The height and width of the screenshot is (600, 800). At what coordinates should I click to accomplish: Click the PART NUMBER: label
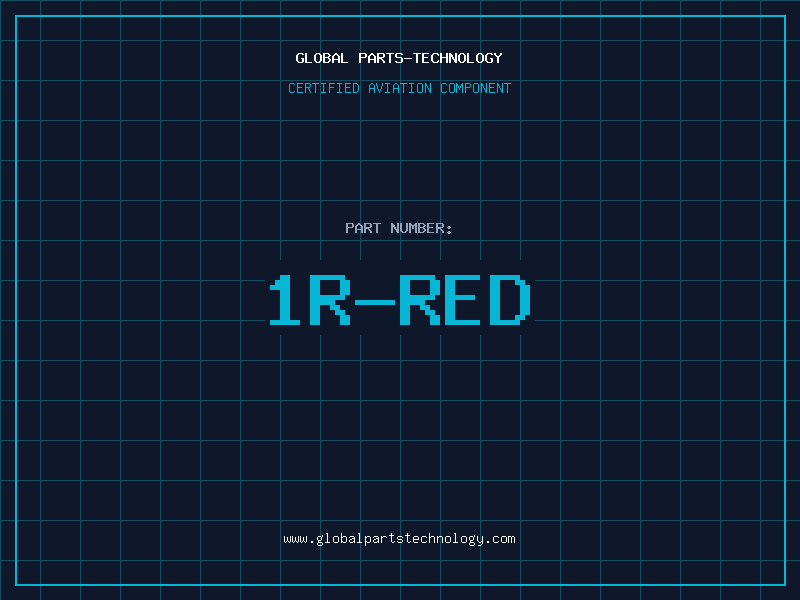coord(399,229)
